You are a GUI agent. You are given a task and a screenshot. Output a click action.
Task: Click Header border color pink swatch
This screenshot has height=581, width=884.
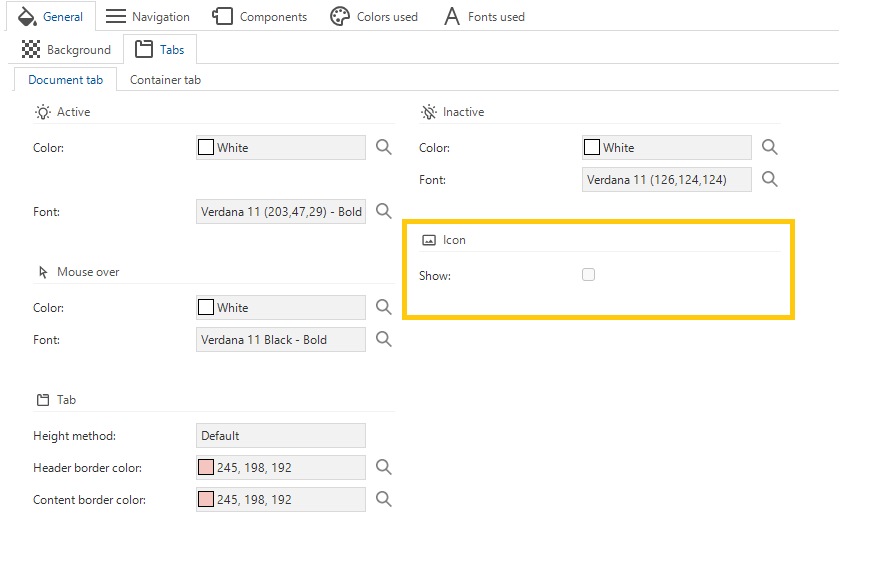click(206, 467)
